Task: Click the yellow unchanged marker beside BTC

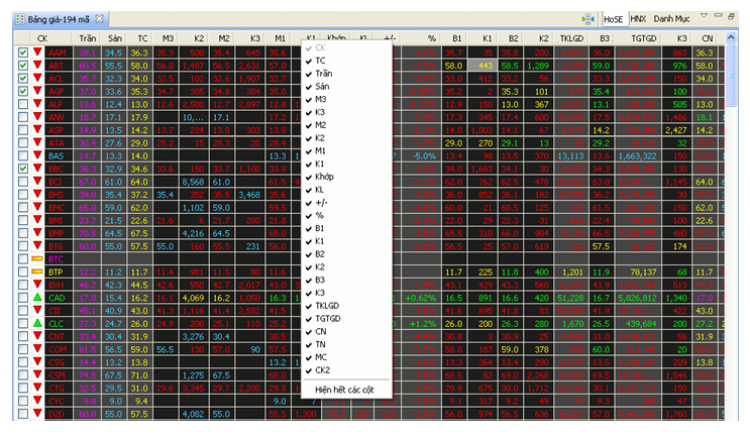Action: [37, 259]
